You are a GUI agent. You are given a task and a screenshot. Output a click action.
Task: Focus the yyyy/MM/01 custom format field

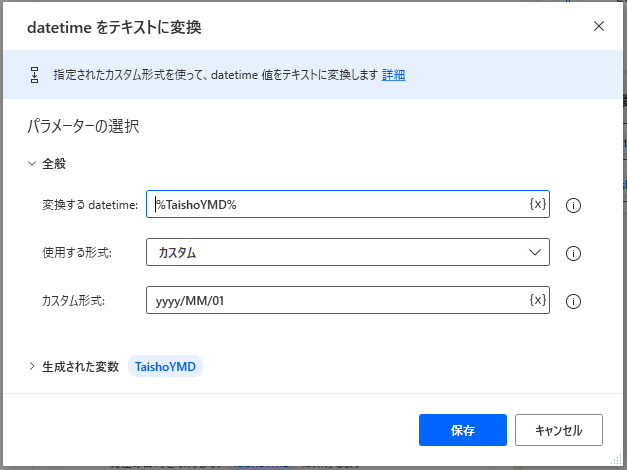(335, 300)
